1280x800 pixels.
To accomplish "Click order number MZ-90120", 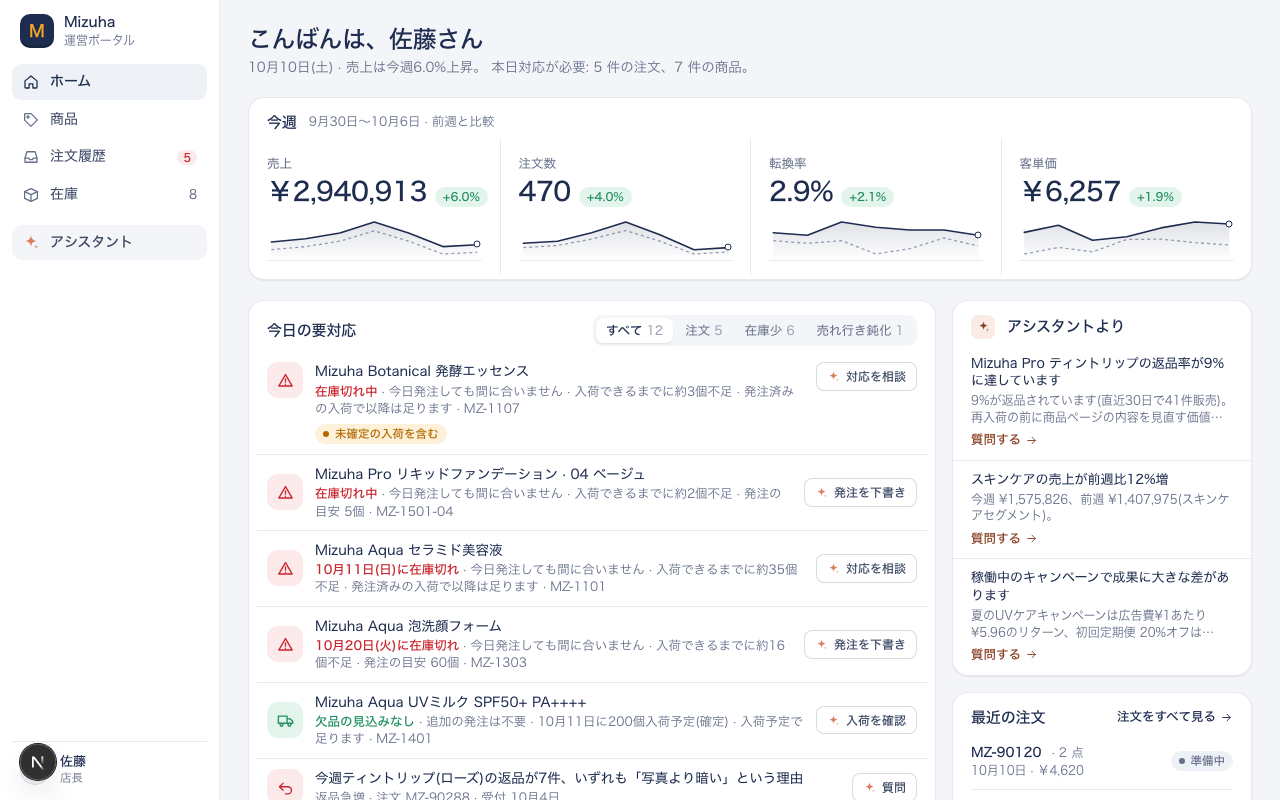I will pyautogui.click(x=1006, y=752).
